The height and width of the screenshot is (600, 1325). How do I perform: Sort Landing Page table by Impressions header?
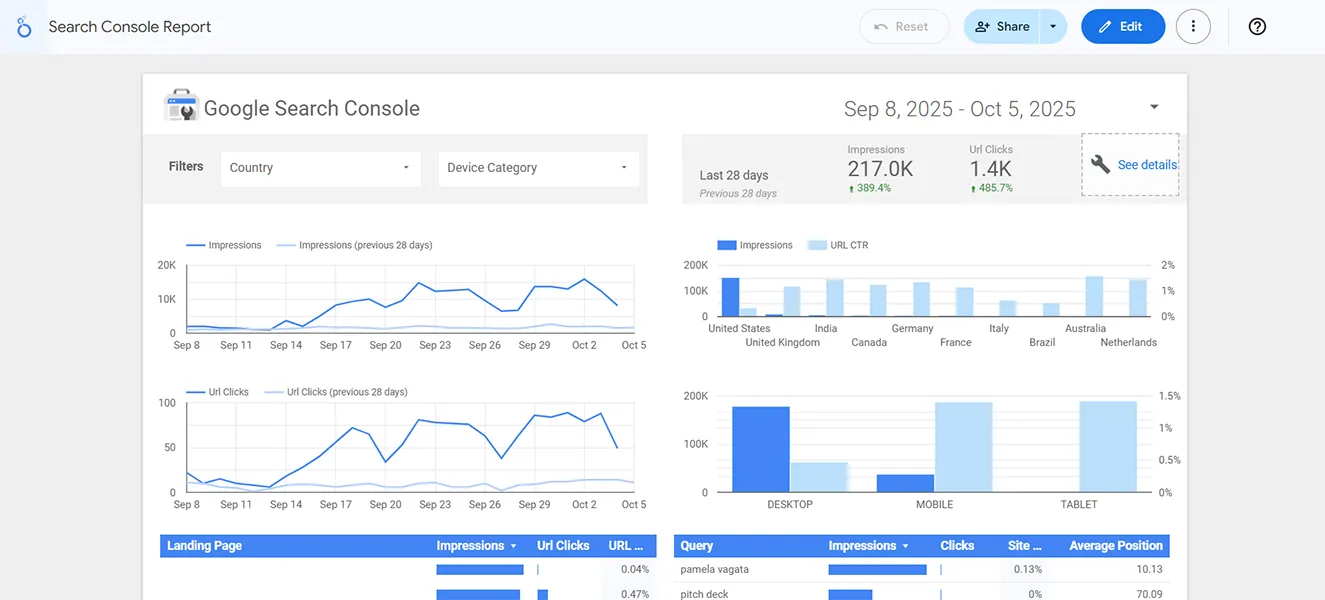[470, 546]
